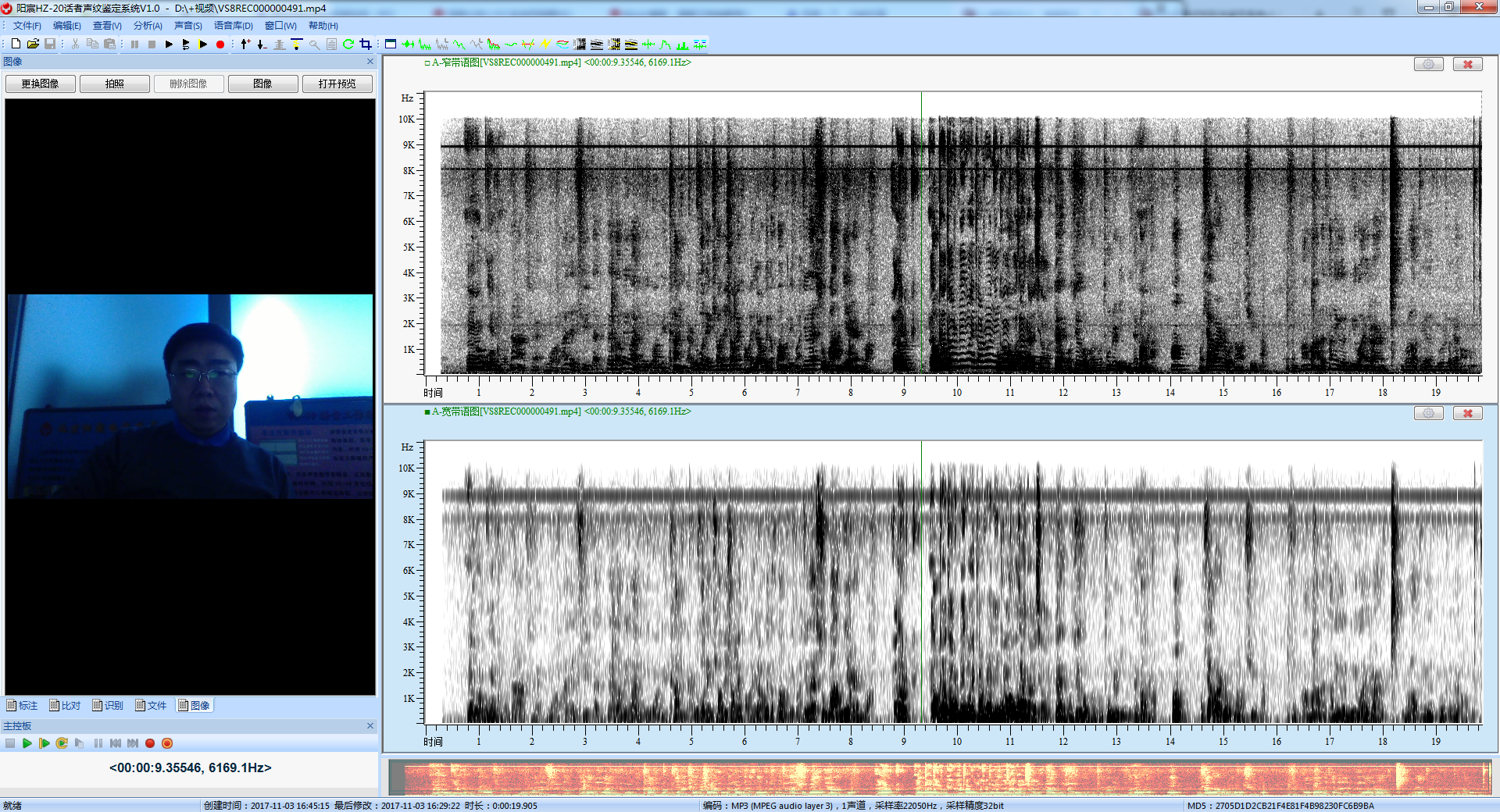Switch to the 文件 tab
1500x812 pixels.
coord(151,706)
